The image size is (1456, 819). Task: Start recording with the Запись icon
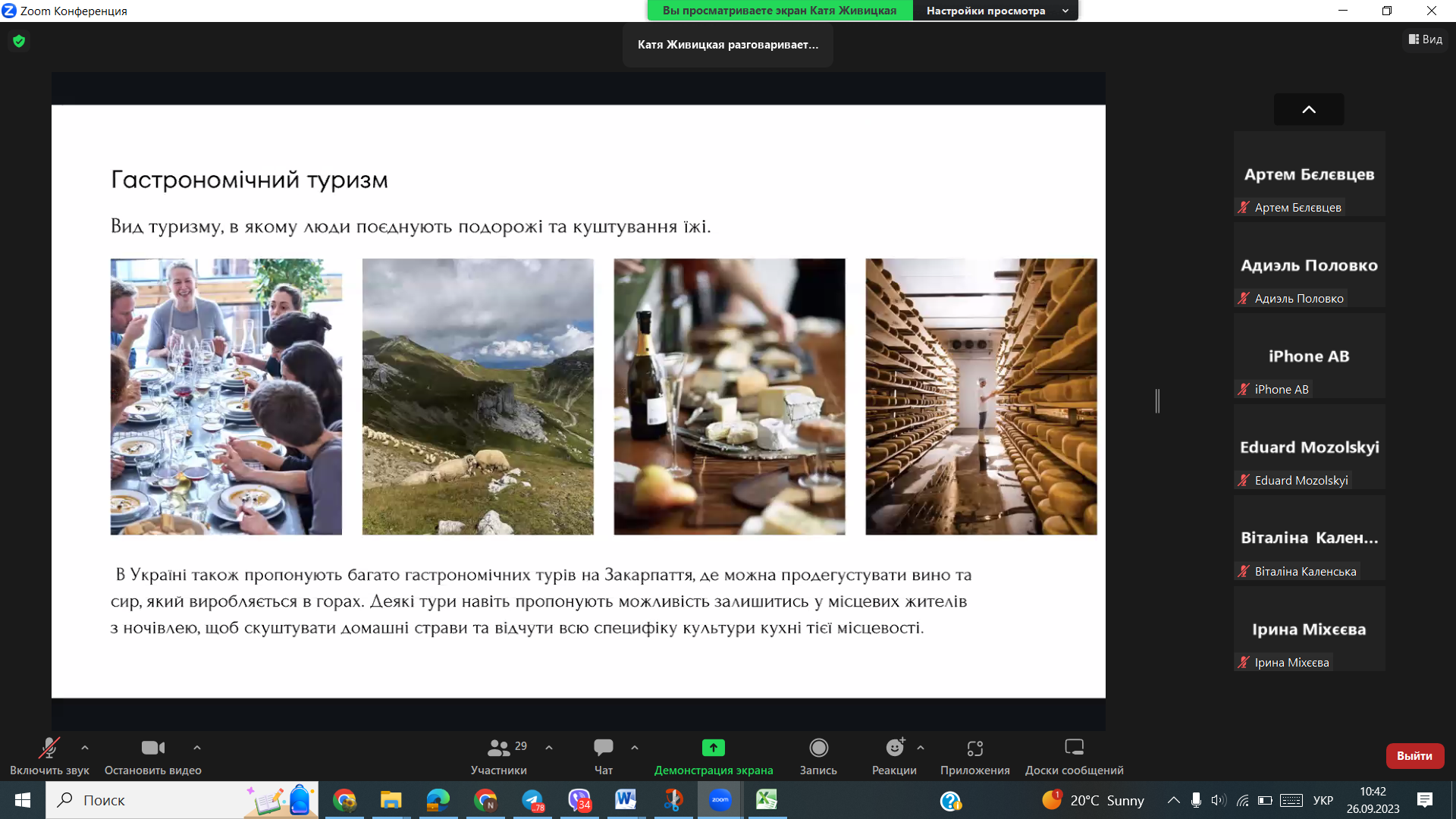point(818,748)
